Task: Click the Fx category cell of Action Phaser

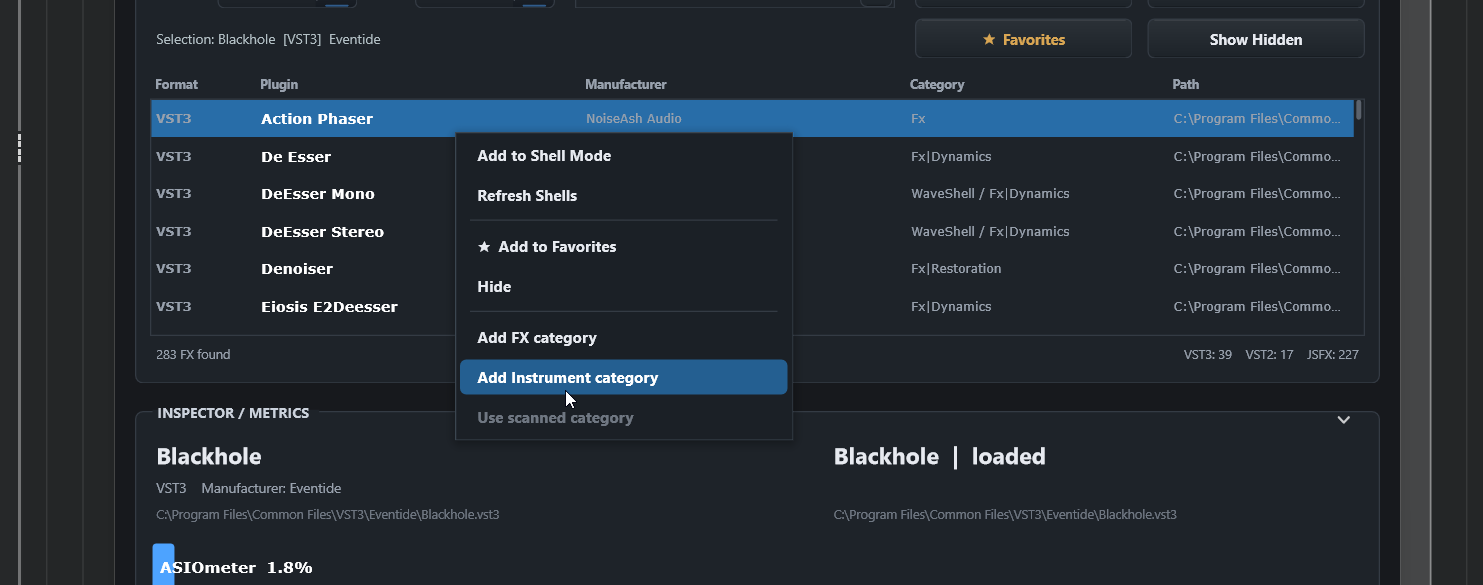Action: [x=918, y=119]
